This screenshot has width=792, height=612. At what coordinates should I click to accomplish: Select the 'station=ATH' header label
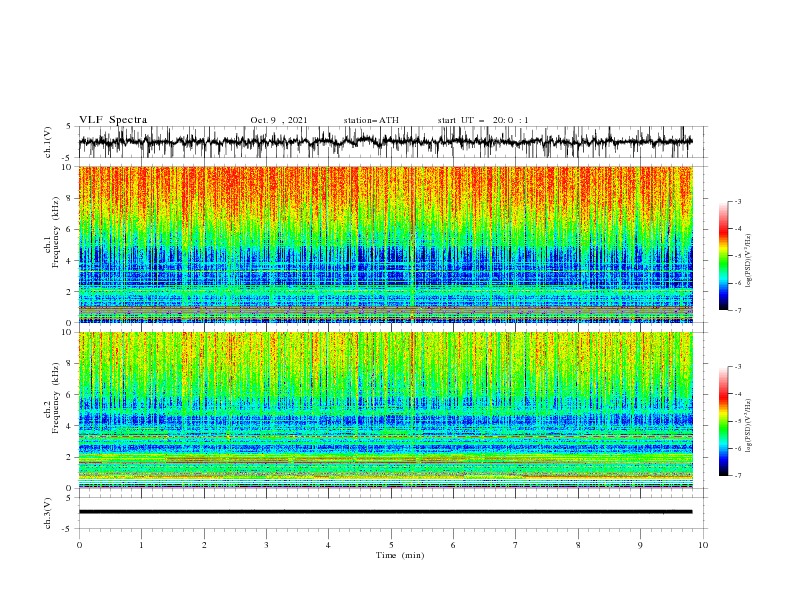coord(371,120)
